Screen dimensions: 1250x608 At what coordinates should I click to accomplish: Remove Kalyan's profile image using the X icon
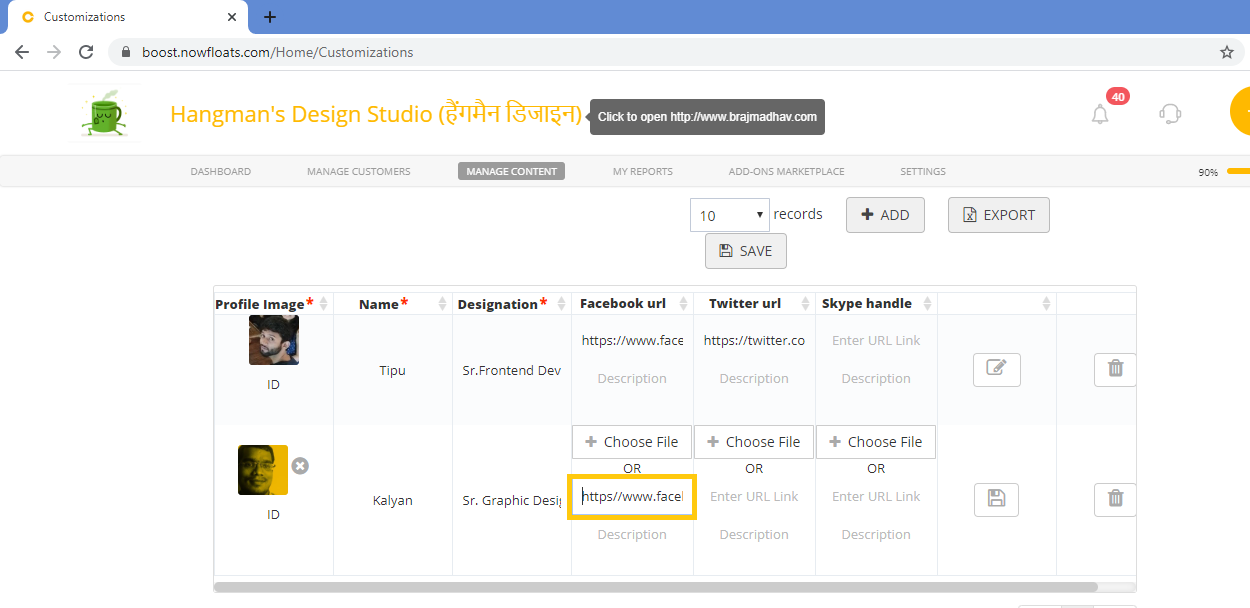(300, 466)
